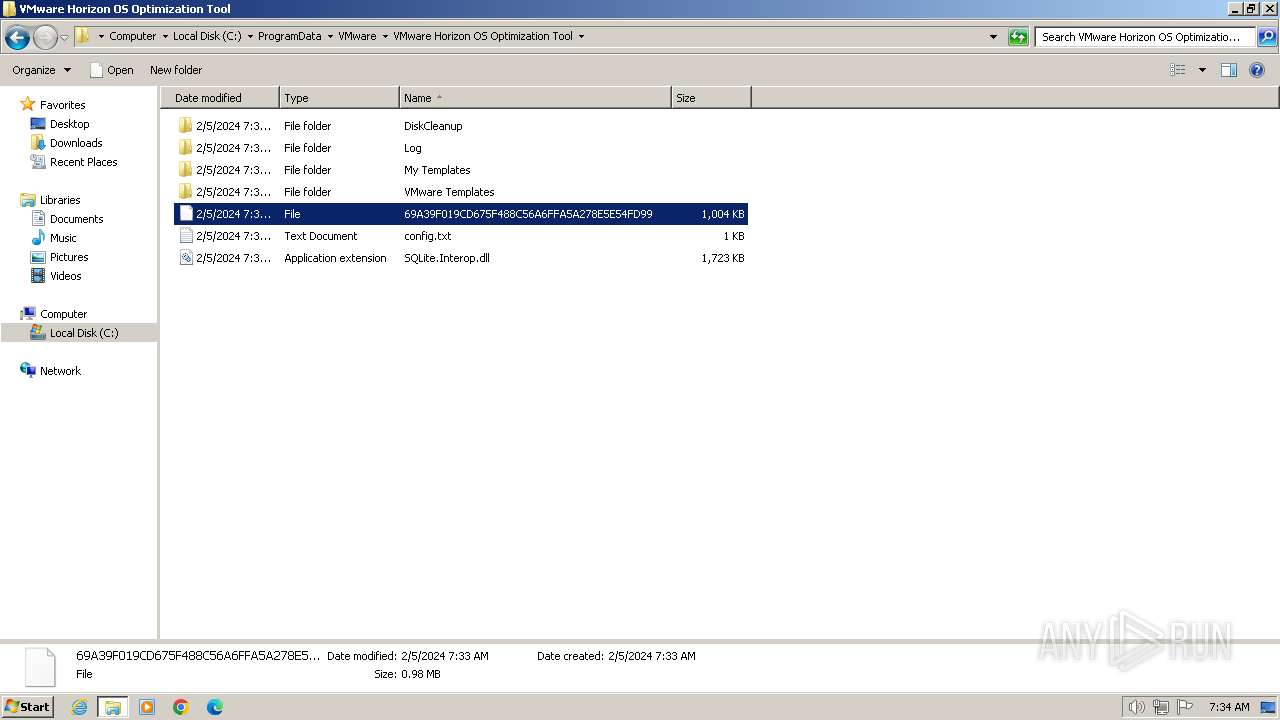Expand dropdown arrow after Computer breadcrumb
The height and width of the screenshot is (720, 1280).
(165, 36)
